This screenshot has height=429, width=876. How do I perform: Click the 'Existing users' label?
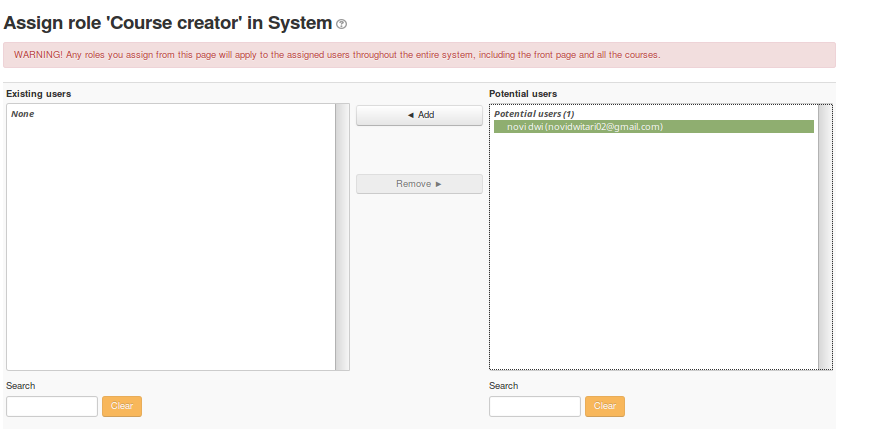point(39,93)
